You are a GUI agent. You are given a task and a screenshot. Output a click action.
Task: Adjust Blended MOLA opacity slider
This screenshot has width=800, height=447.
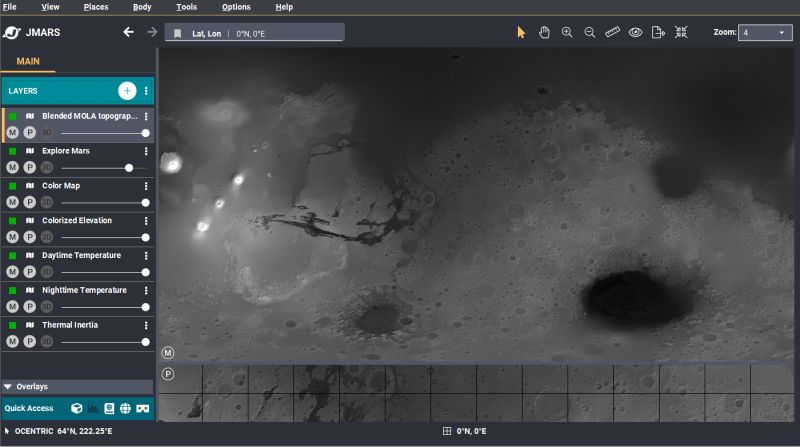click(x=104, y=133)
